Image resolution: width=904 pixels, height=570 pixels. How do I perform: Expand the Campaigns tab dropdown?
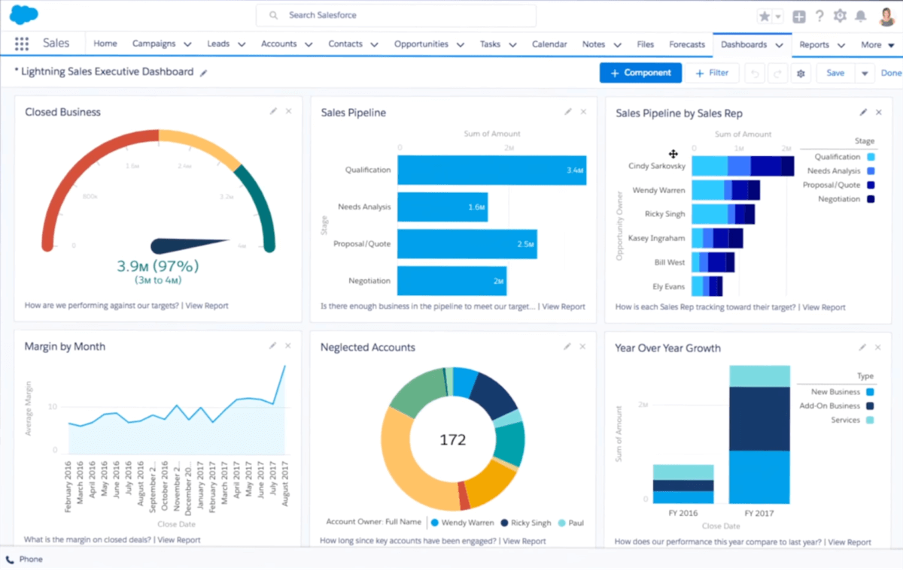187,44
